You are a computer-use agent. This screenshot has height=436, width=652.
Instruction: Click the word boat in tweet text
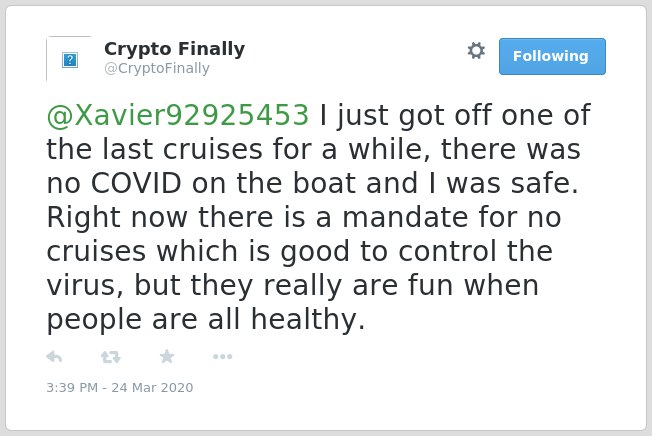pos(324,183)
